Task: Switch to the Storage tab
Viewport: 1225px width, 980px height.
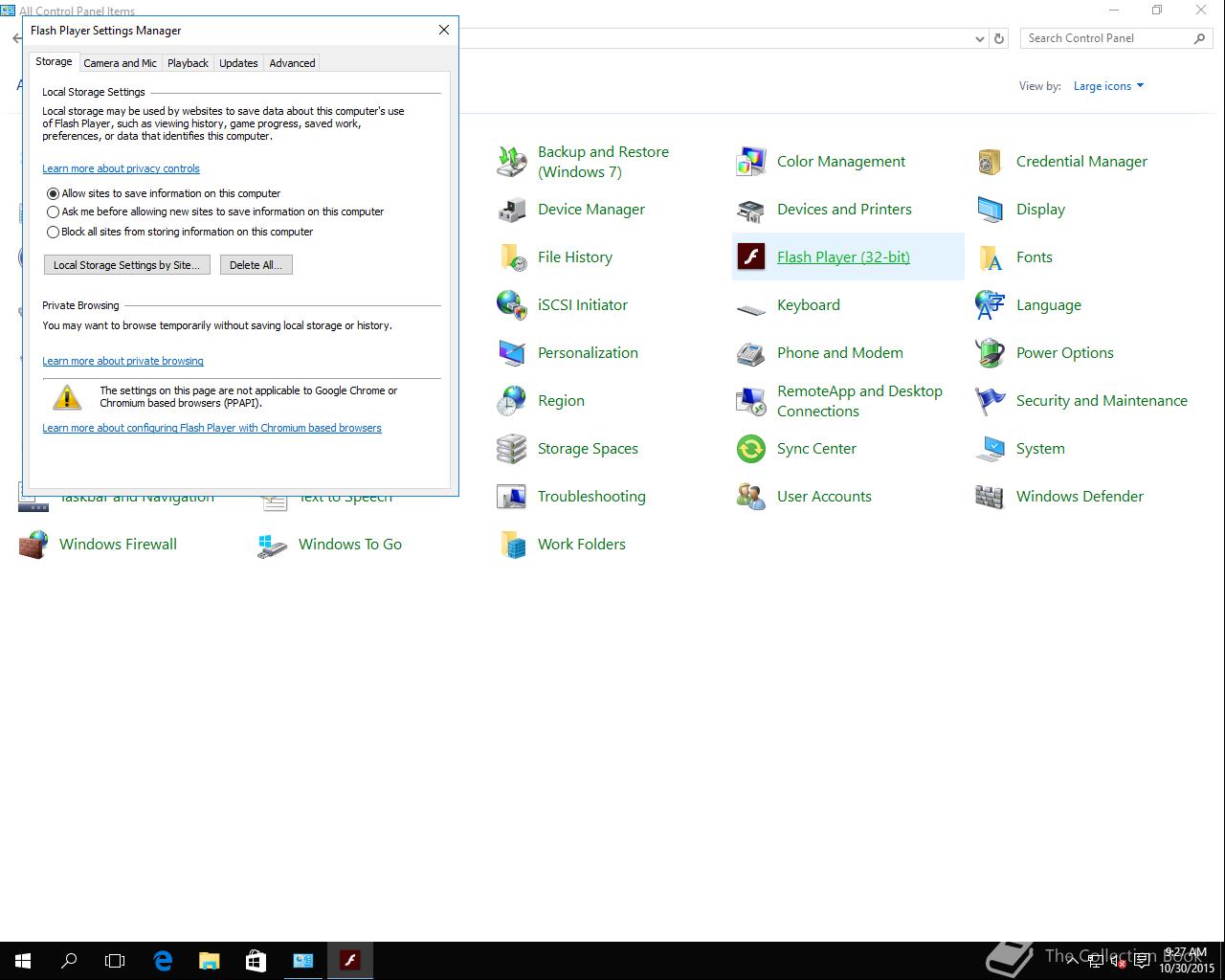Action: pyautogui.click(x=54, y=61)
